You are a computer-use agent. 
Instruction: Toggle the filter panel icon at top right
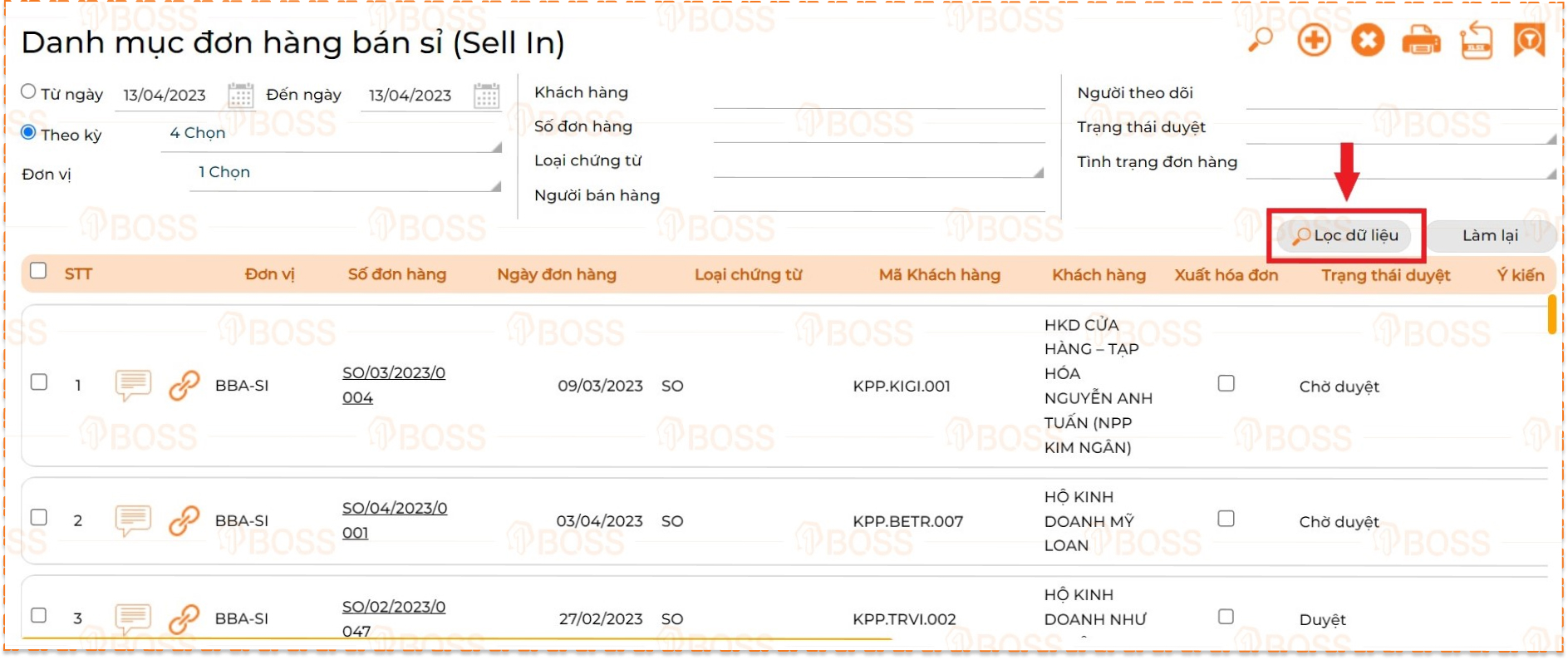(x=1529, y=40)
